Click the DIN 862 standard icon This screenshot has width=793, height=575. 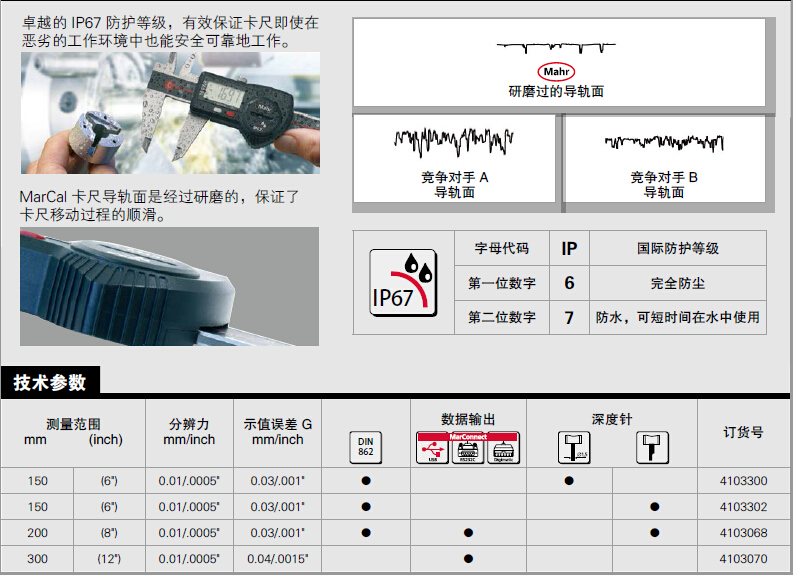coord(367,447)
